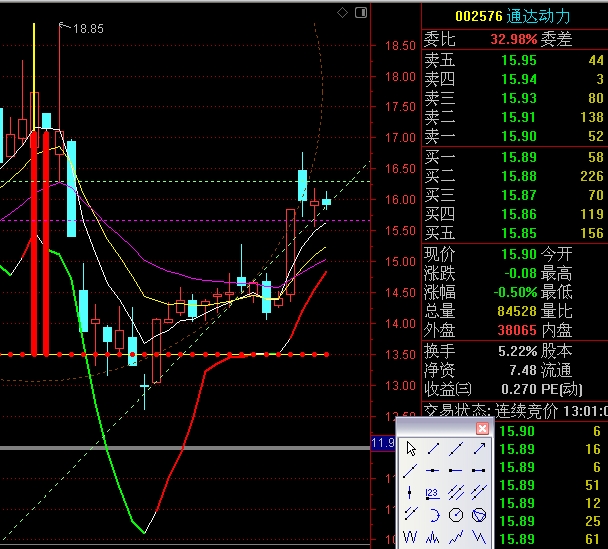
Task: Click the 外盘 38065 value
Action: 517,330
